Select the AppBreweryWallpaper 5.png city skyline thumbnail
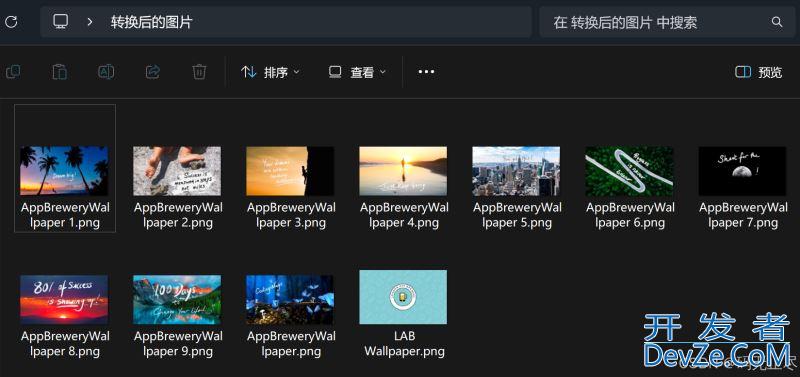 (516, 171)
